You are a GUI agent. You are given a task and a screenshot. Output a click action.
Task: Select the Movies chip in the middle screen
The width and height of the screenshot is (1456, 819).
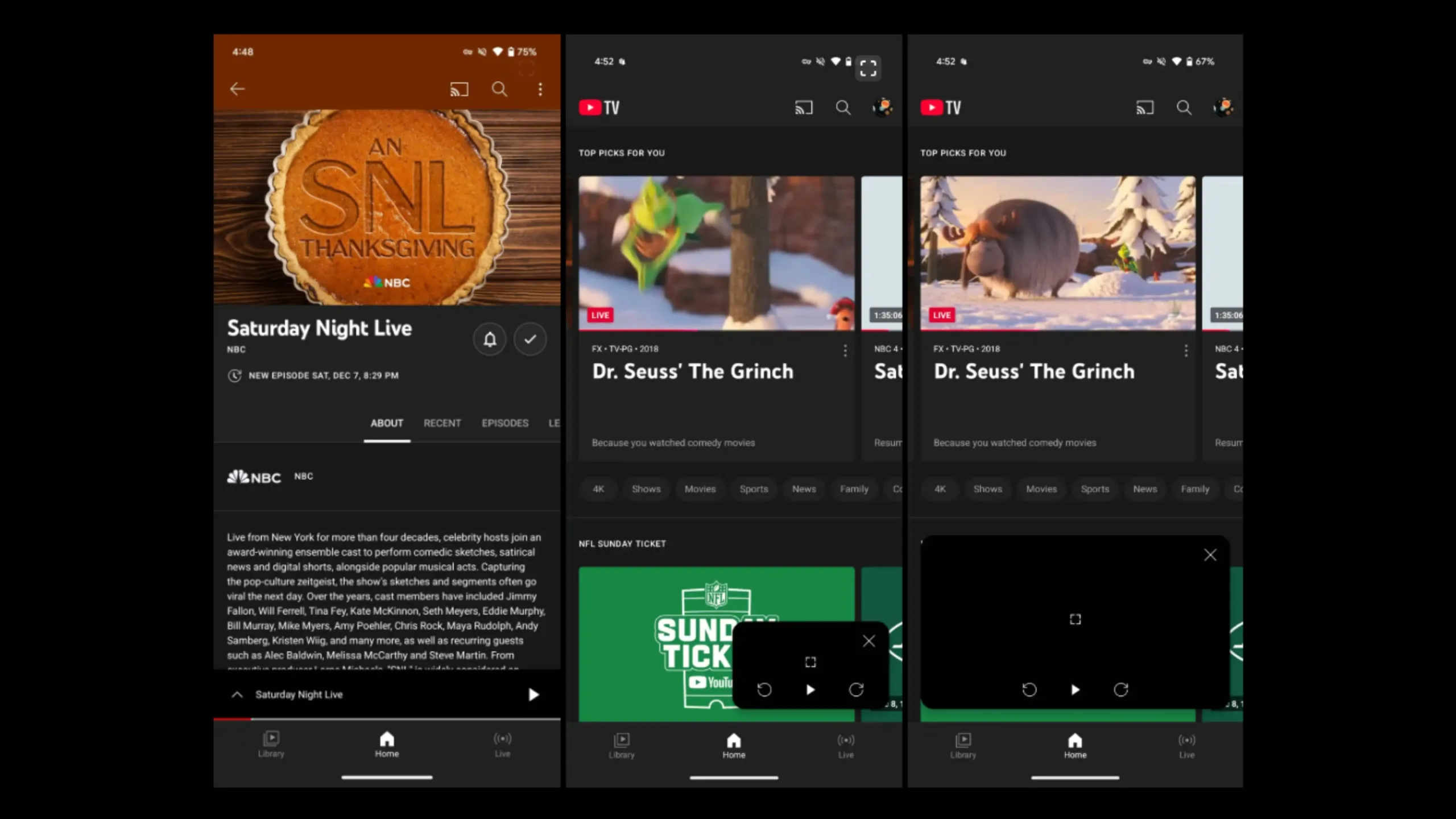(x=700, y=489)
